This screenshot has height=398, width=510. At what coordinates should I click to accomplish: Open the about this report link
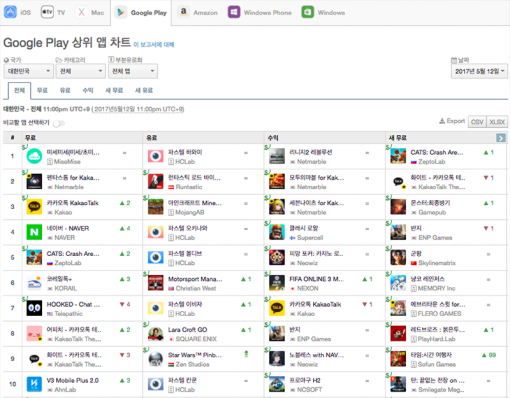154,44
